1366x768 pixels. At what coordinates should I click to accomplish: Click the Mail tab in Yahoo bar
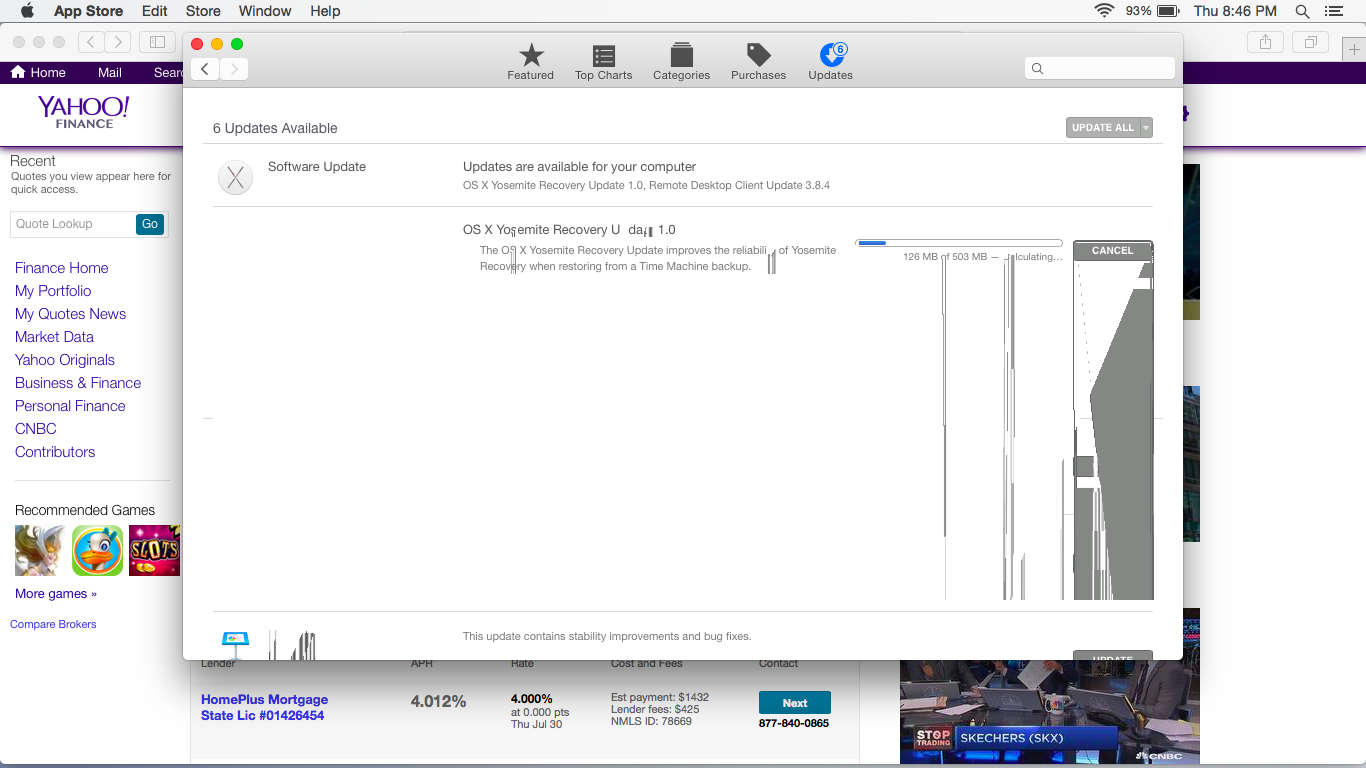coord(110,72)
